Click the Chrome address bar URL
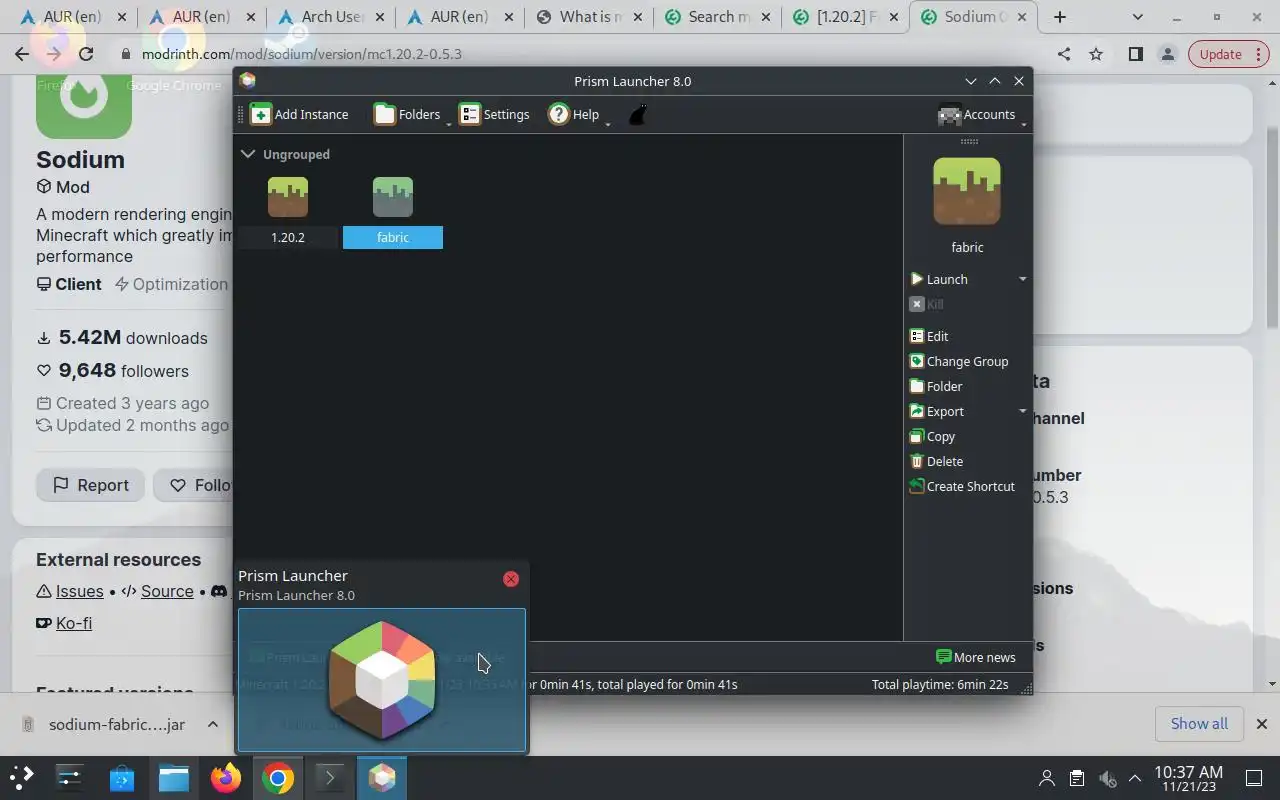The image size is (1280, 800). coord(301,54)
